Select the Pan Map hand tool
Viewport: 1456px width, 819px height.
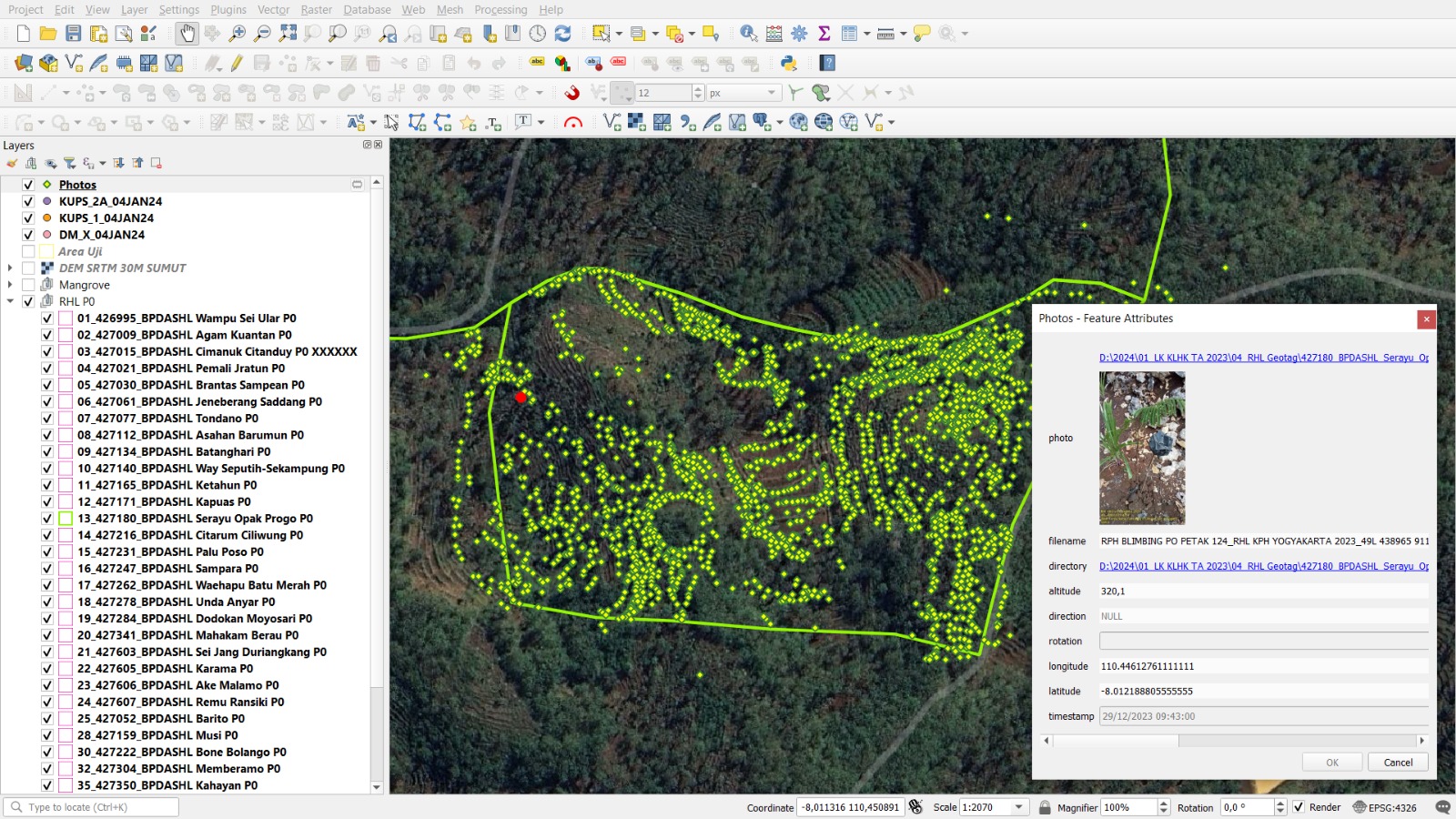187,34
